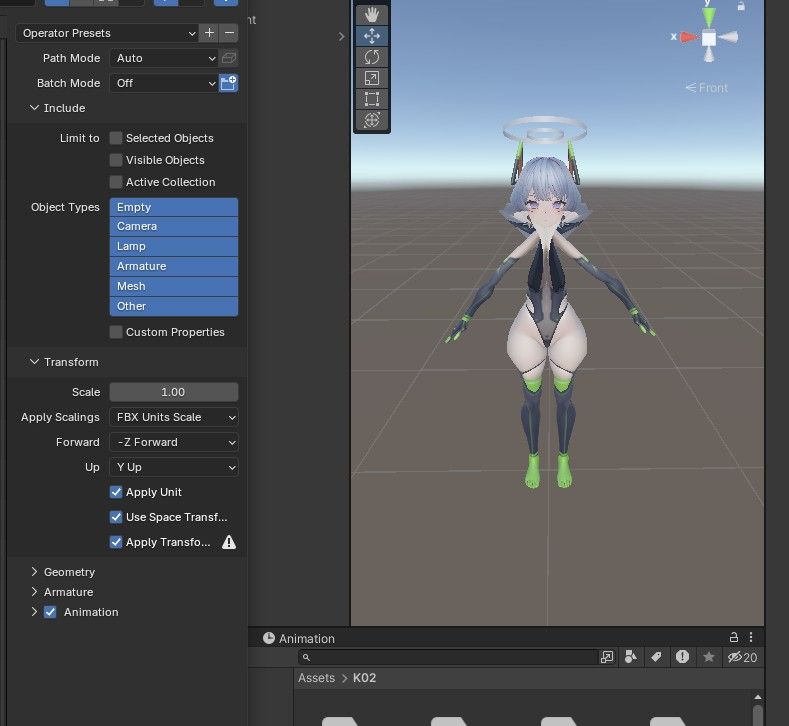This screenshot has width=789, height=726.
Task: Click the project browser scrollbar up arrow
Action: click(x=757, y=697)
